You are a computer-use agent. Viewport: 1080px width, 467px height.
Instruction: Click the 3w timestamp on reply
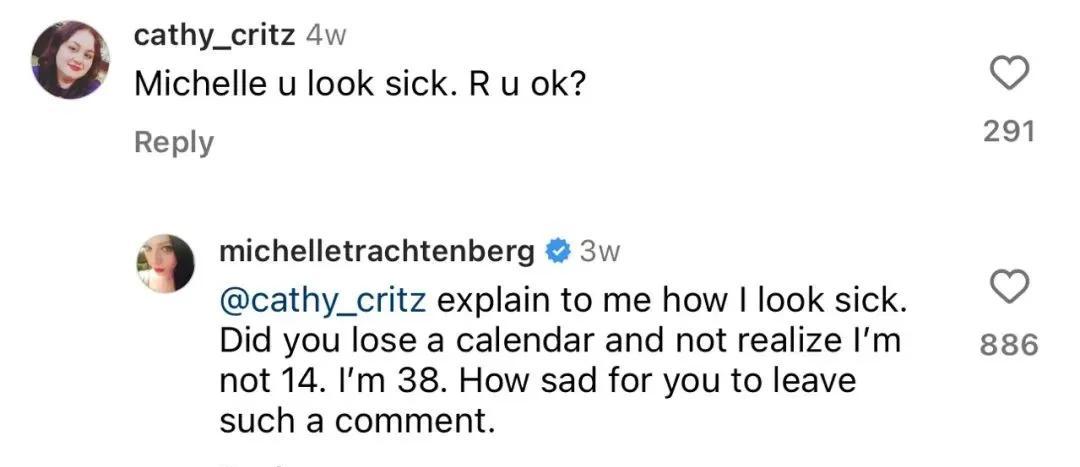(x=600, y=251)
